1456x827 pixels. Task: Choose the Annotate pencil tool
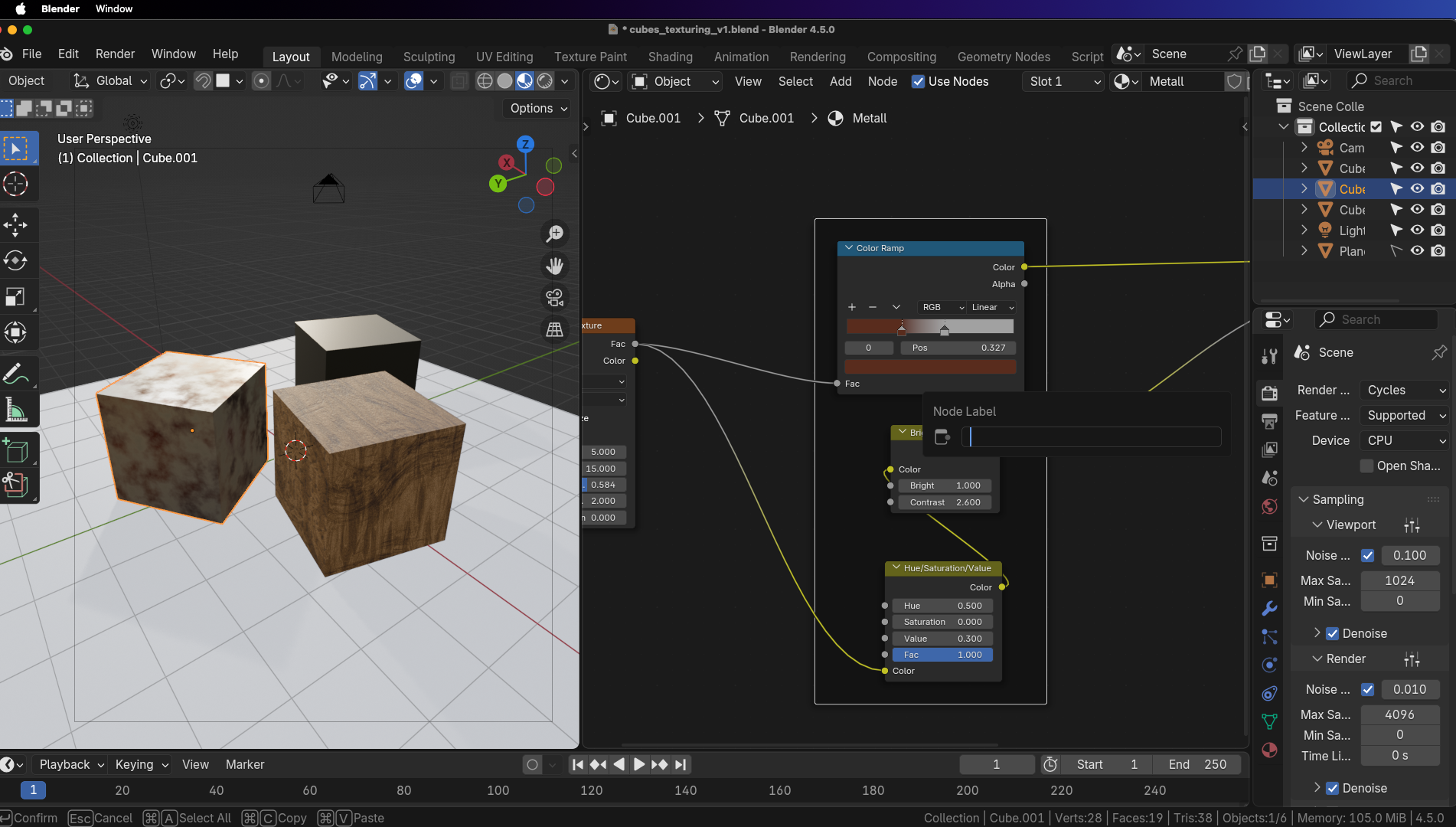point(16,374)
